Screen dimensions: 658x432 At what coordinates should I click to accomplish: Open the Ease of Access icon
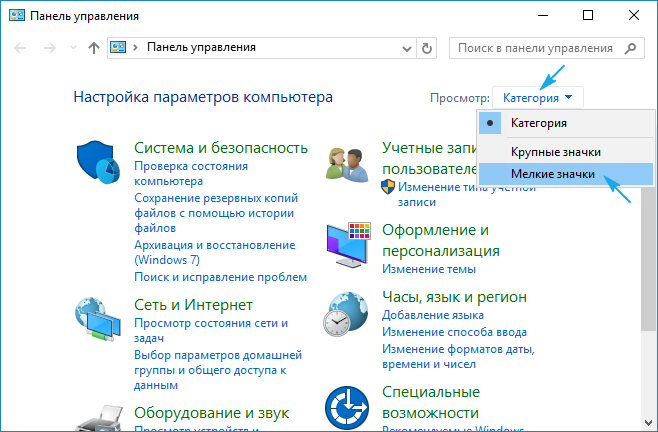coord(347,407)
